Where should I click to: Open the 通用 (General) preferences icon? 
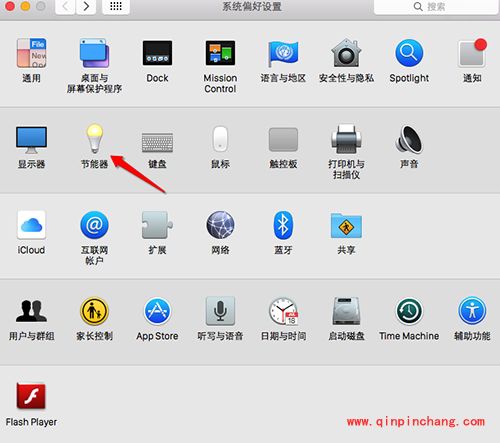coord(31,53)
